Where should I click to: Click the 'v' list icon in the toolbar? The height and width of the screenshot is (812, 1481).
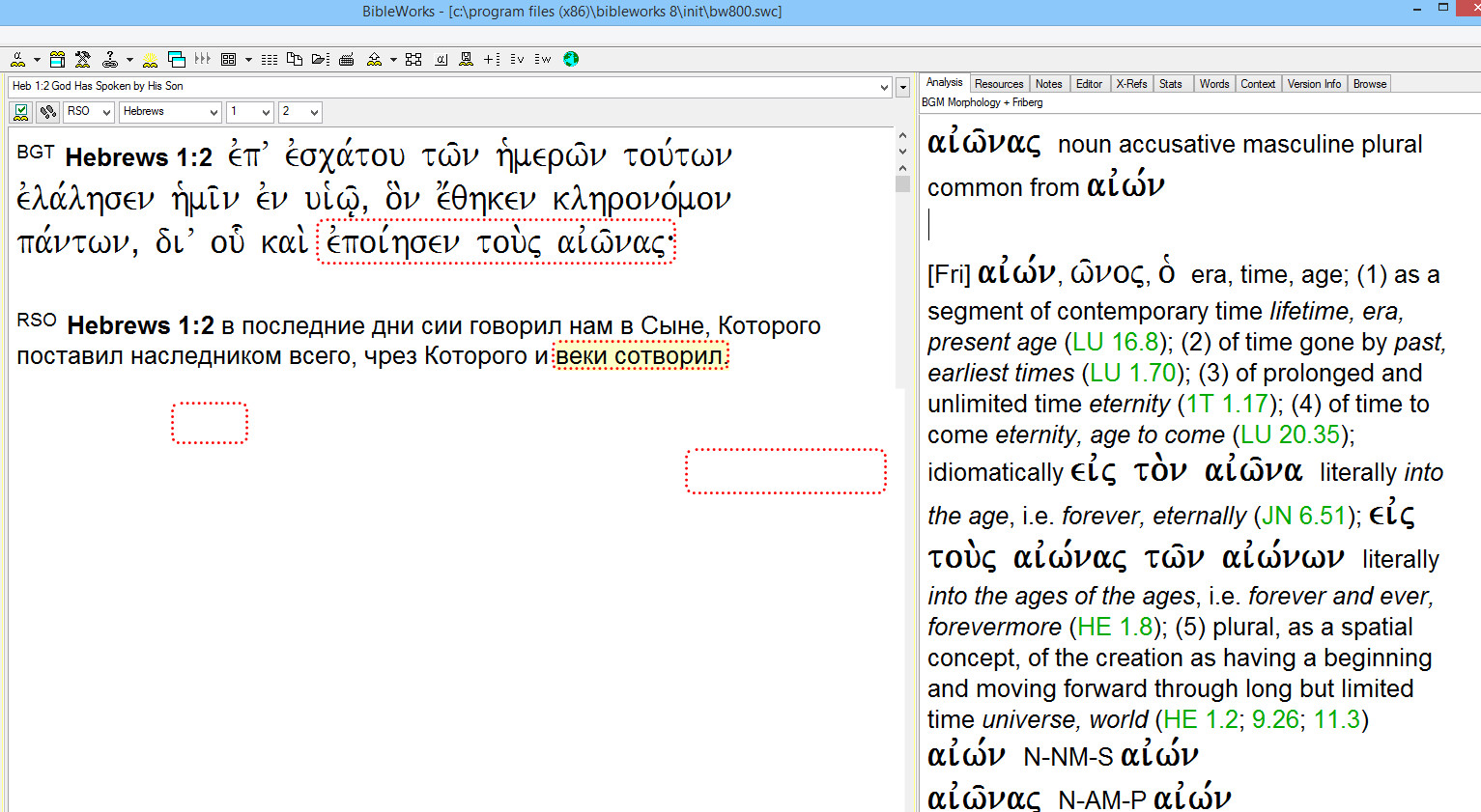click(x=518, y=59)
